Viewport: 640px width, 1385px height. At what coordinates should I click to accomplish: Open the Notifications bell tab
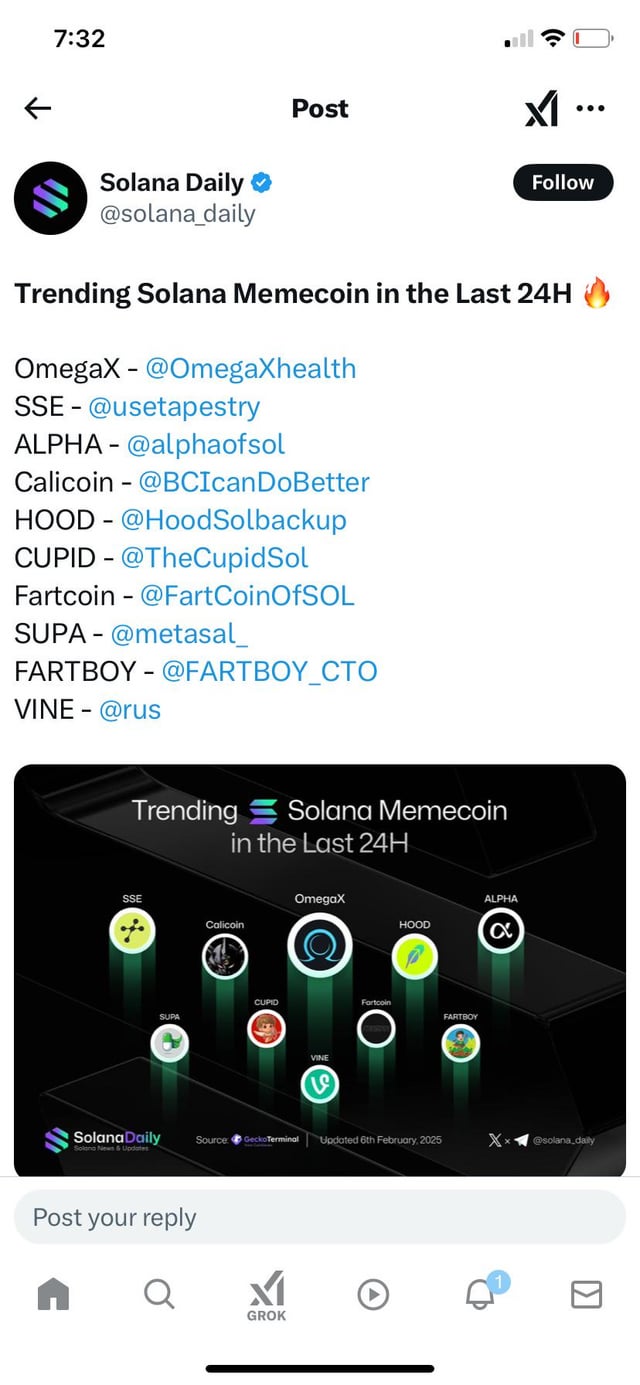tap(481, 1295)
